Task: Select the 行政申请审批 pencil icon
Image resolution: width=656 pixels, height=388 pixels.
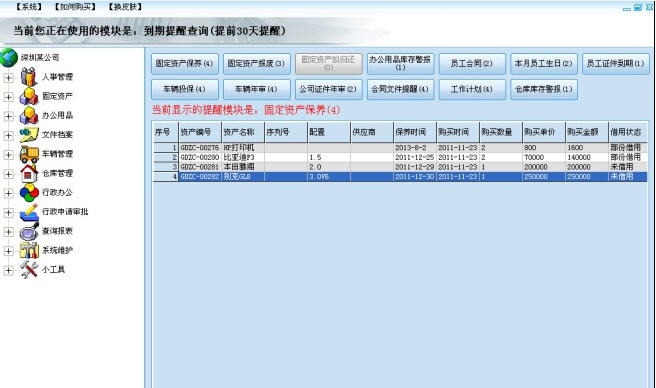Action: click(x=29, y=212)
